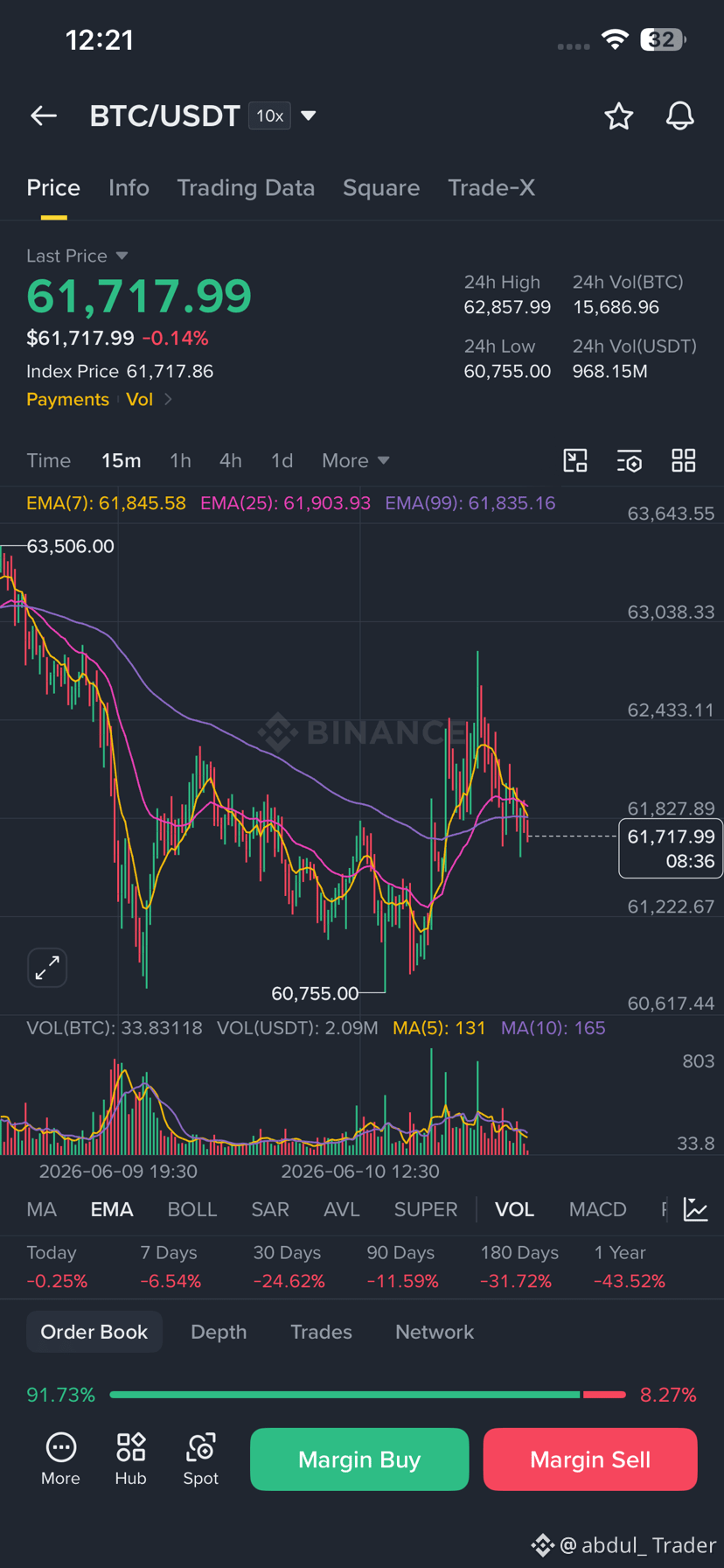
Task: Toggle the VOL sub-indicator
Action: pos(514,1209)
